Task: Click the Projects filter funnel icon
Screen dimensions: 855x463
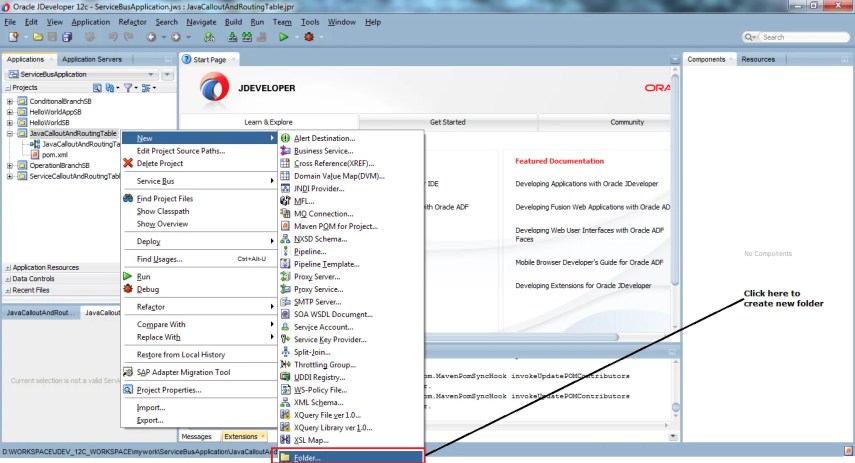Action: tap(128, 88)
